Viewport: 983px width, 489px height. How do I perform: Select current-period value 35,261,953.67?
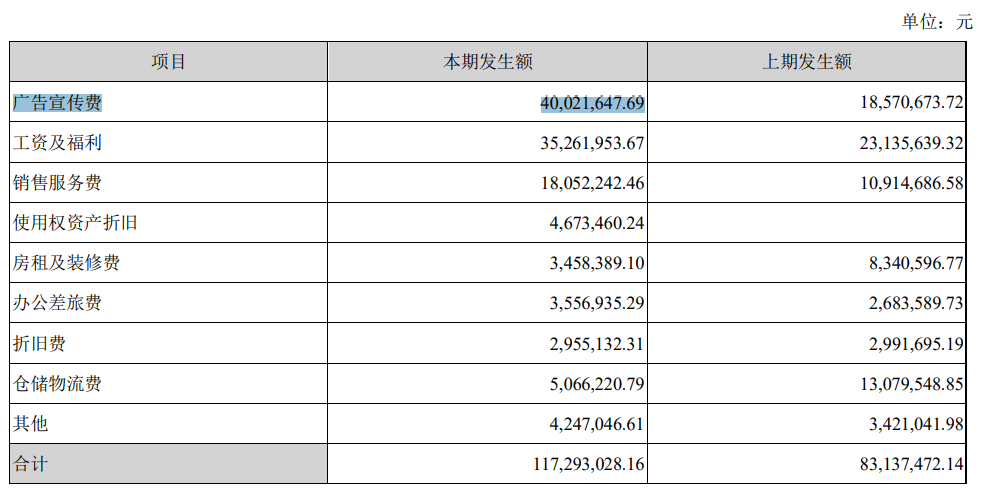tap(592, 143)
